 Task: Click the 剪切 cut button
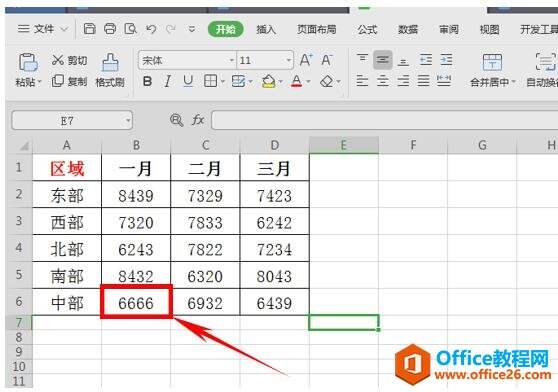(69, 60)
